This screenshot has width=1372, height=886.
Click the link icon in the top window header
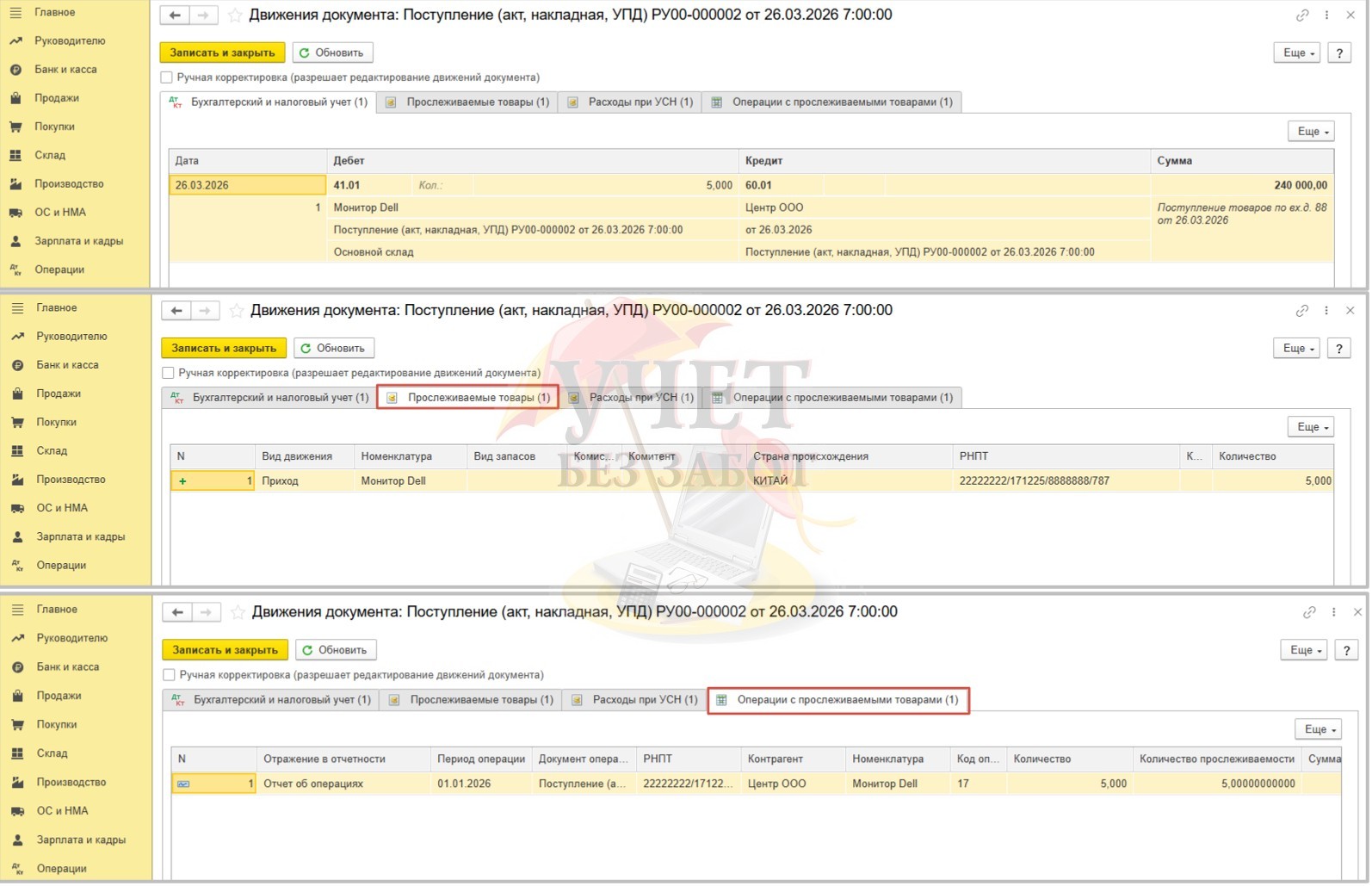click(x=1302, y=15)
